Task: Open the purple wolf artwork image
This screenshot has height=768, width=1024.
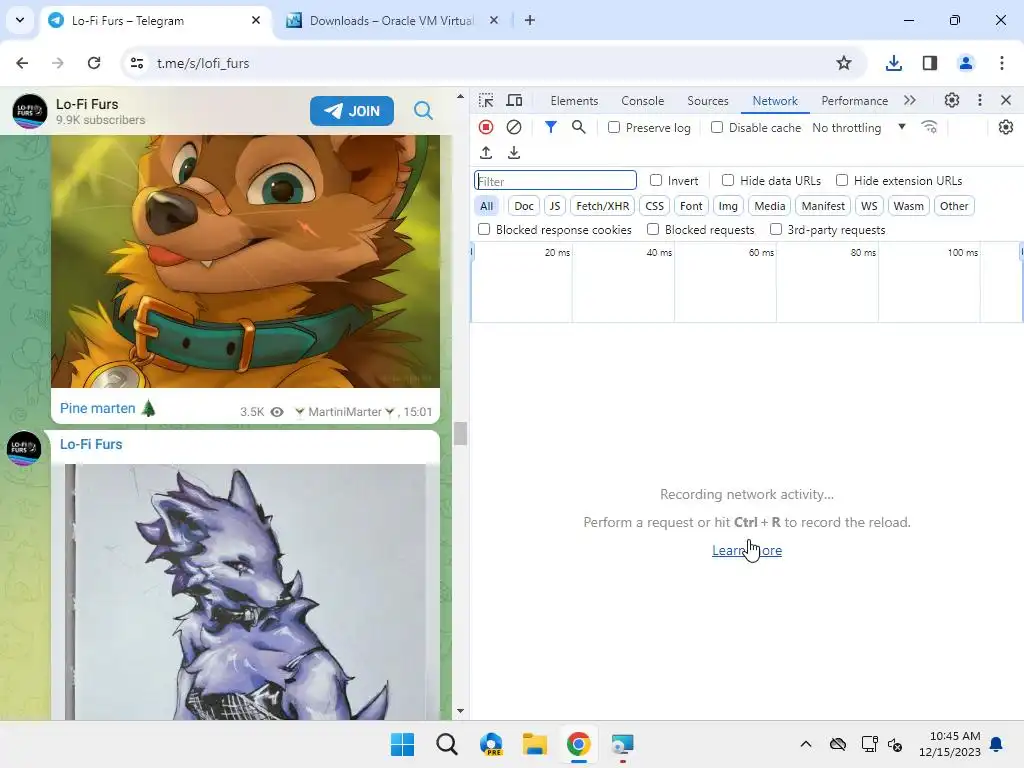Action: coord(245,592)
